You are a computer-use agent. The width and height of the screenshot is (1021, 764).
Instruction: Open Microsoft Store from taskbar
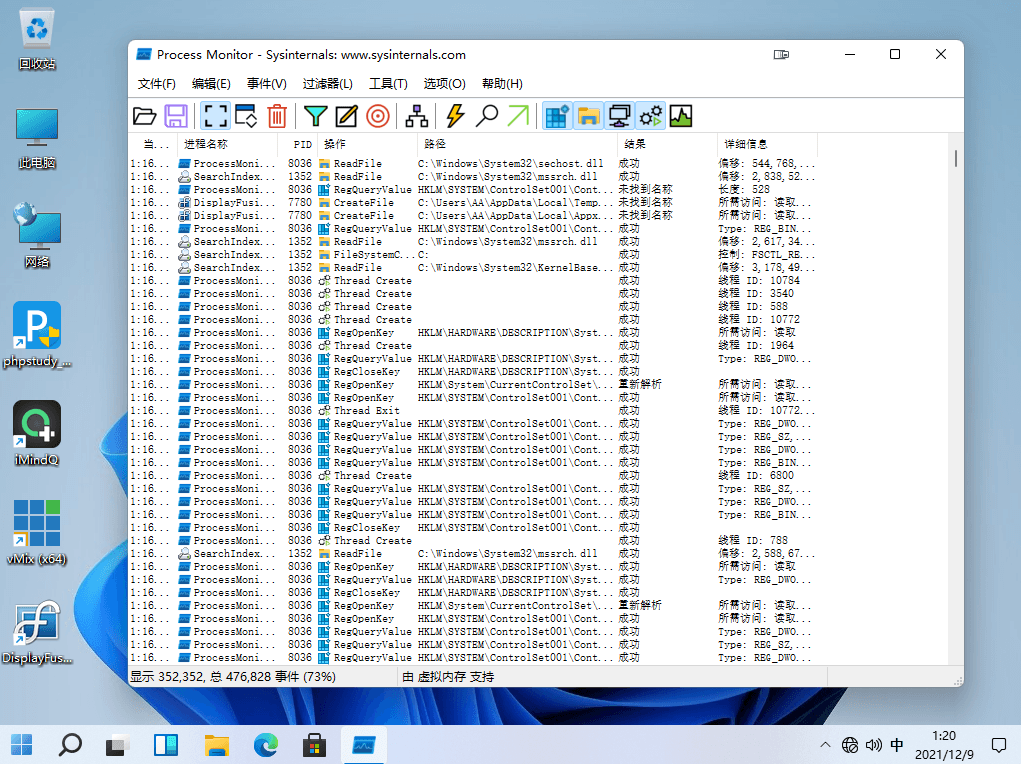(x=315, y=744)
